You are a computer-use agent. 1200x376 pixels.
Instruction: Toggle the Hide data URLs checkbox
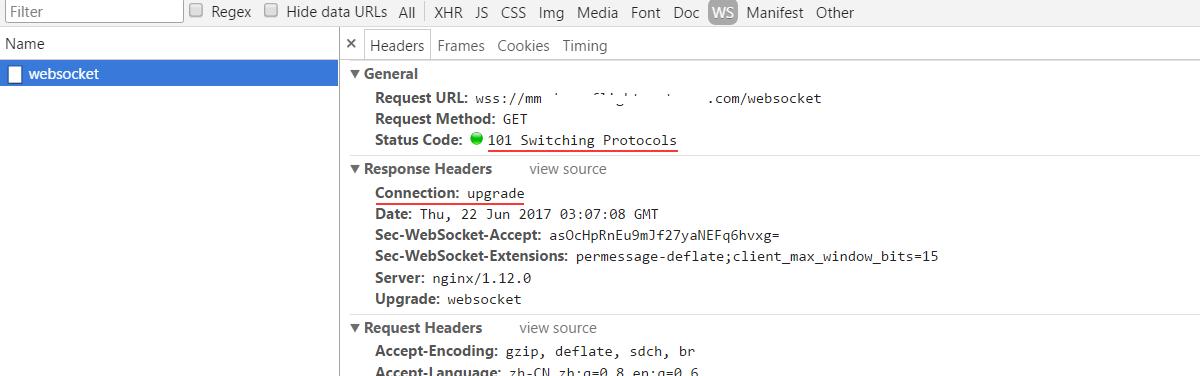272,11
